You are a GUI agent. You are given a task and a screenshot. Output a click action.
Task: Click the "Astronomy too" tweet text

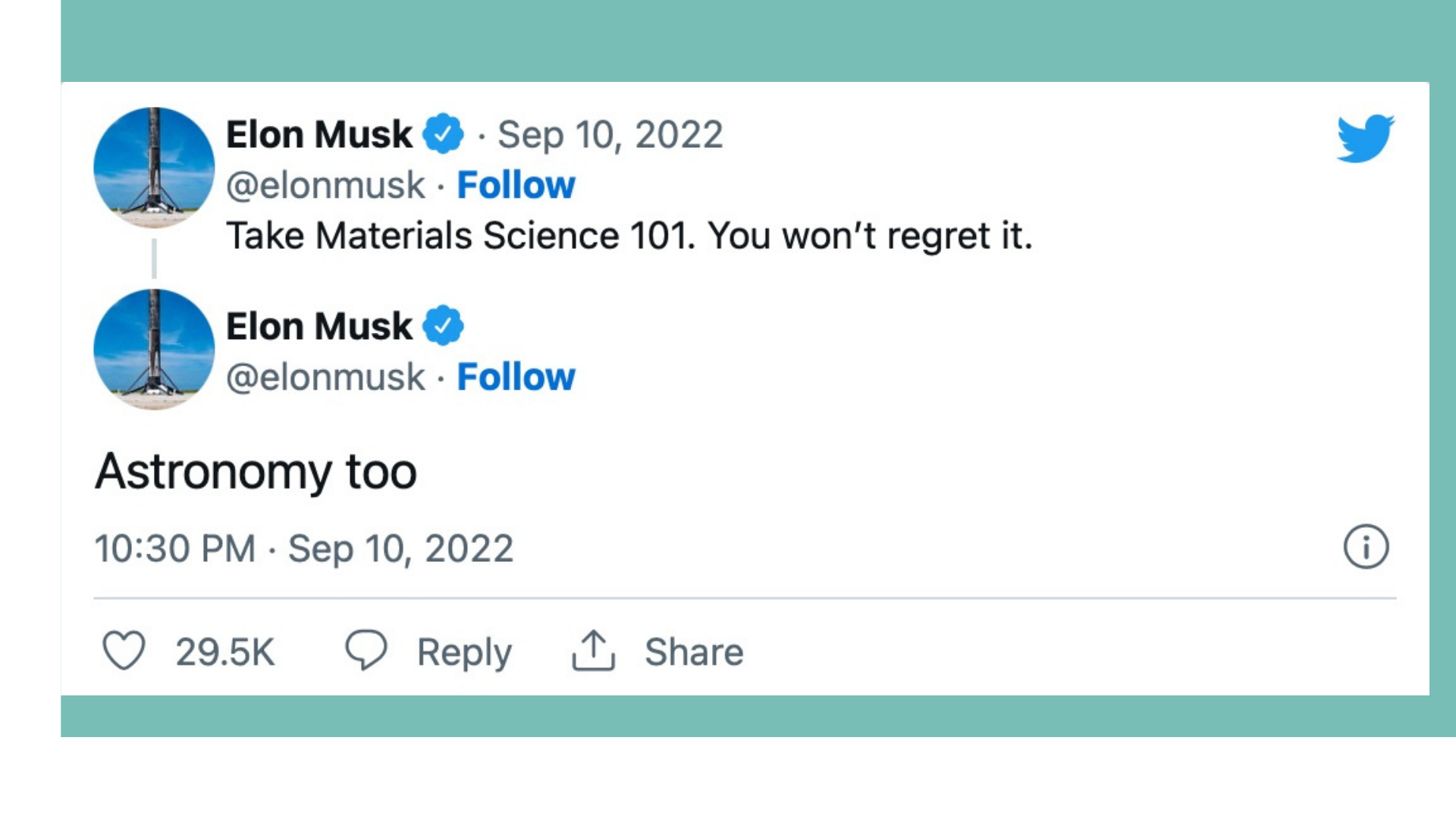256,472
